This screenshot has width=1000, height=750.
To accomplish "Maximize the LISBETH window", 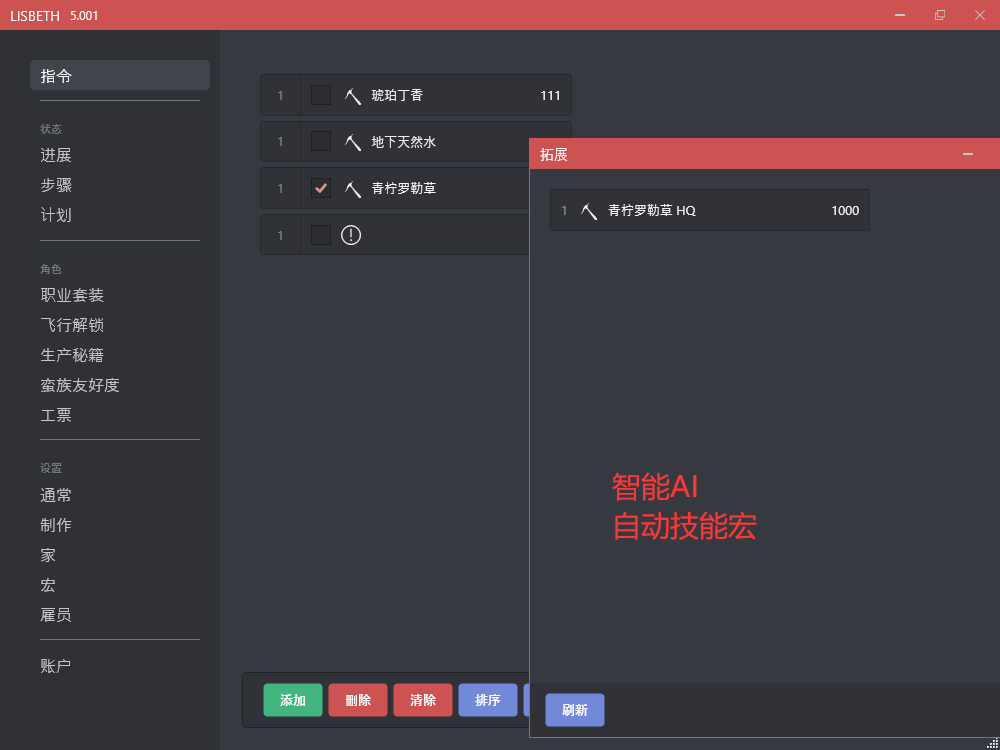I will (939, 15).
